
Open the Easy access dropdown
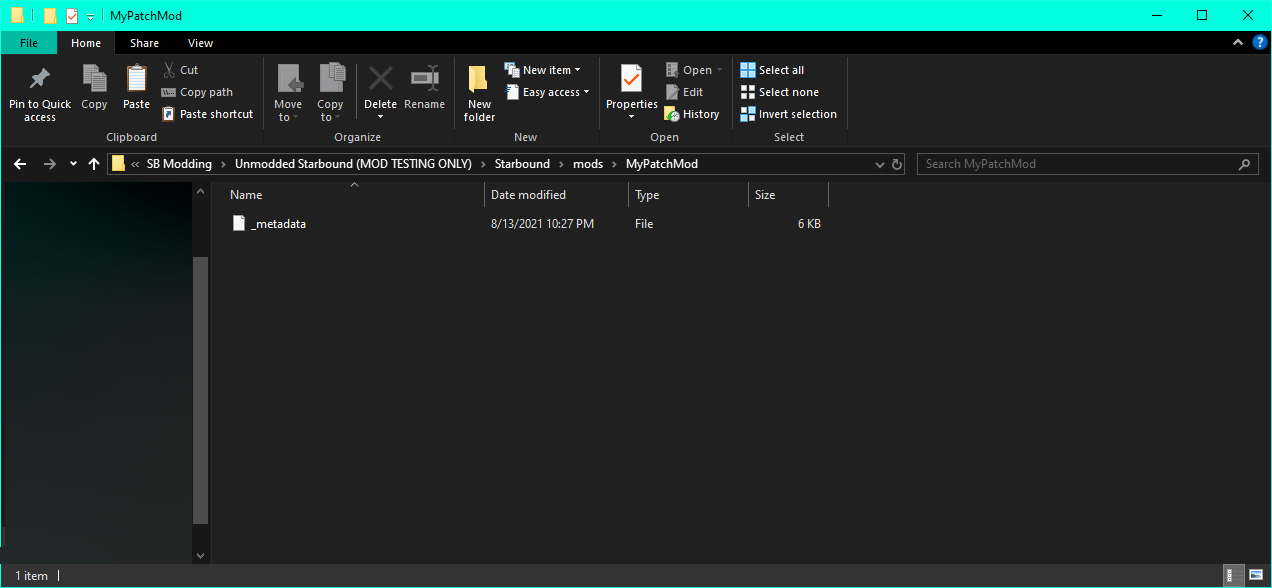click(x=547, y=92)
